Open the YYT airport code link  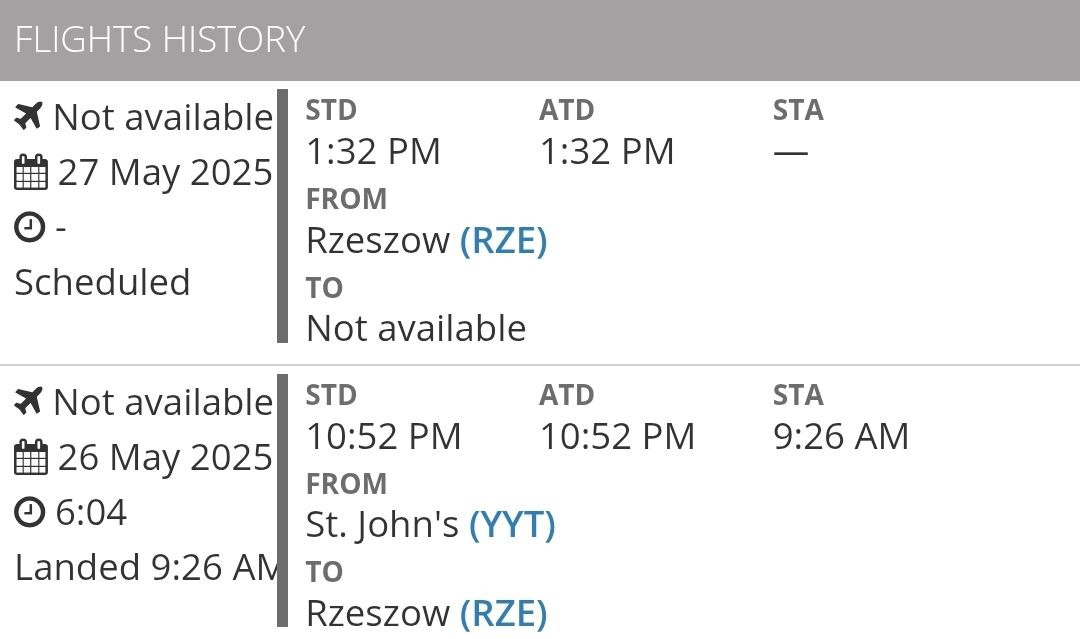pos(512,525)
